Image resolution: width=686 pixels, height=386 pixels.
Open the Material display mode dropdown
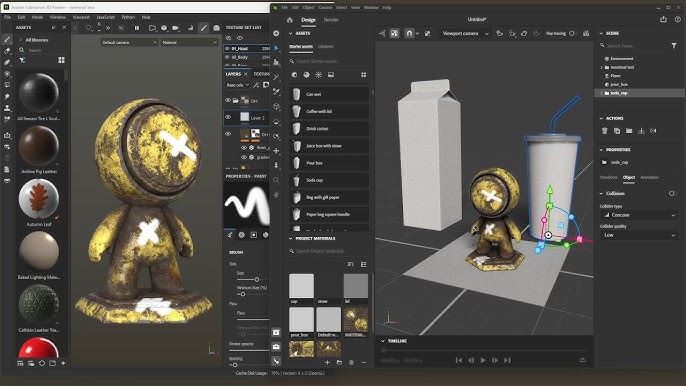click(x=189, y=42)
